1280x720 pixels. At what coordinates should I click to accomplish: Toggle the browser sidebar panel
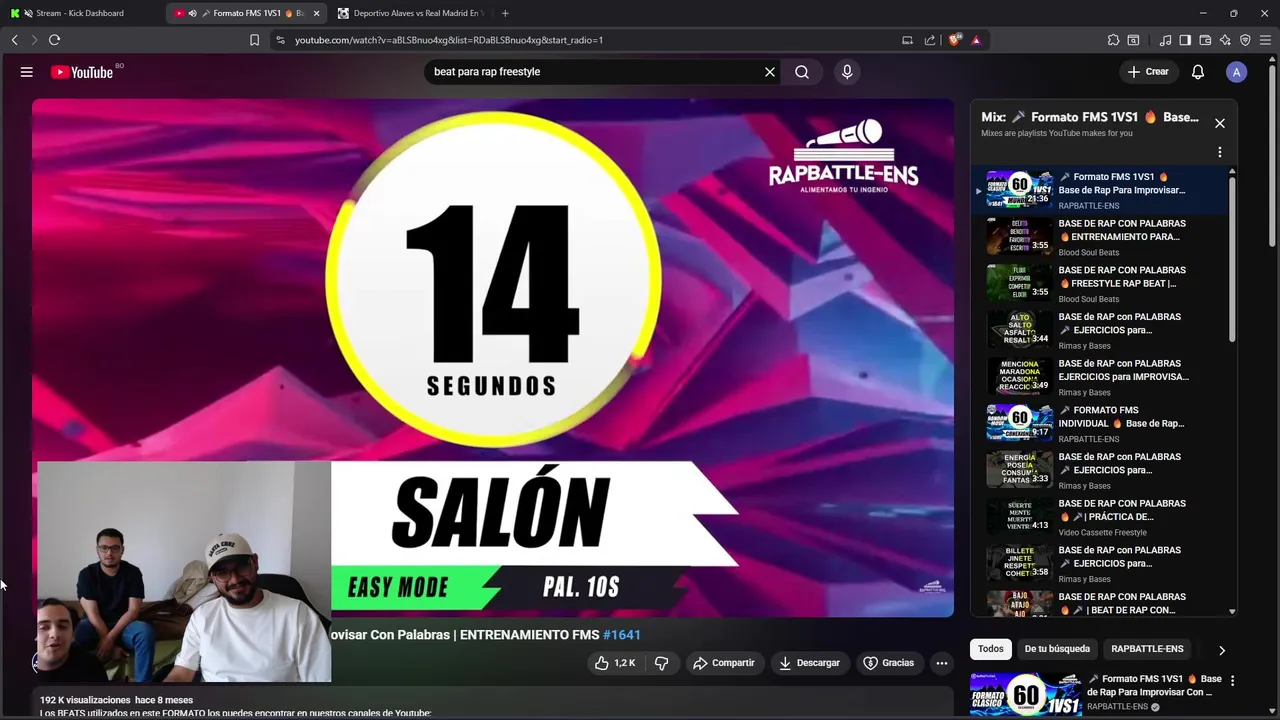coord(1185,40)
